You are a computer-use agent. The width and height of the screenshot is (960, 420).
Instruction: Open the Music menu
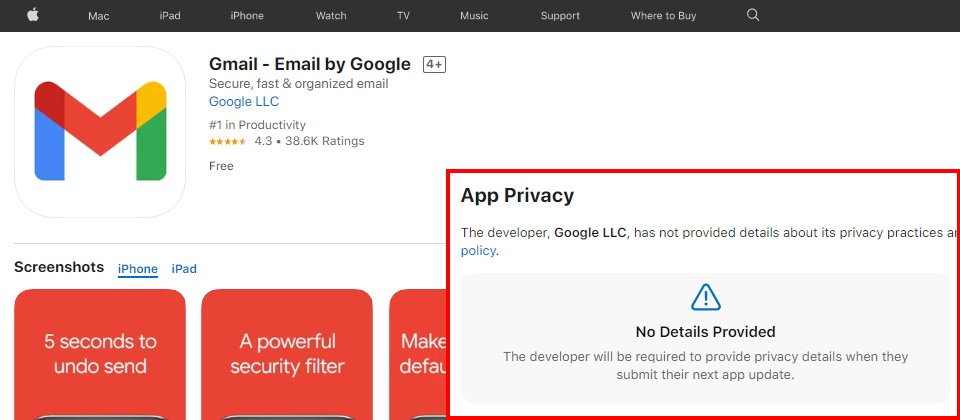click(x=474, y=16)
